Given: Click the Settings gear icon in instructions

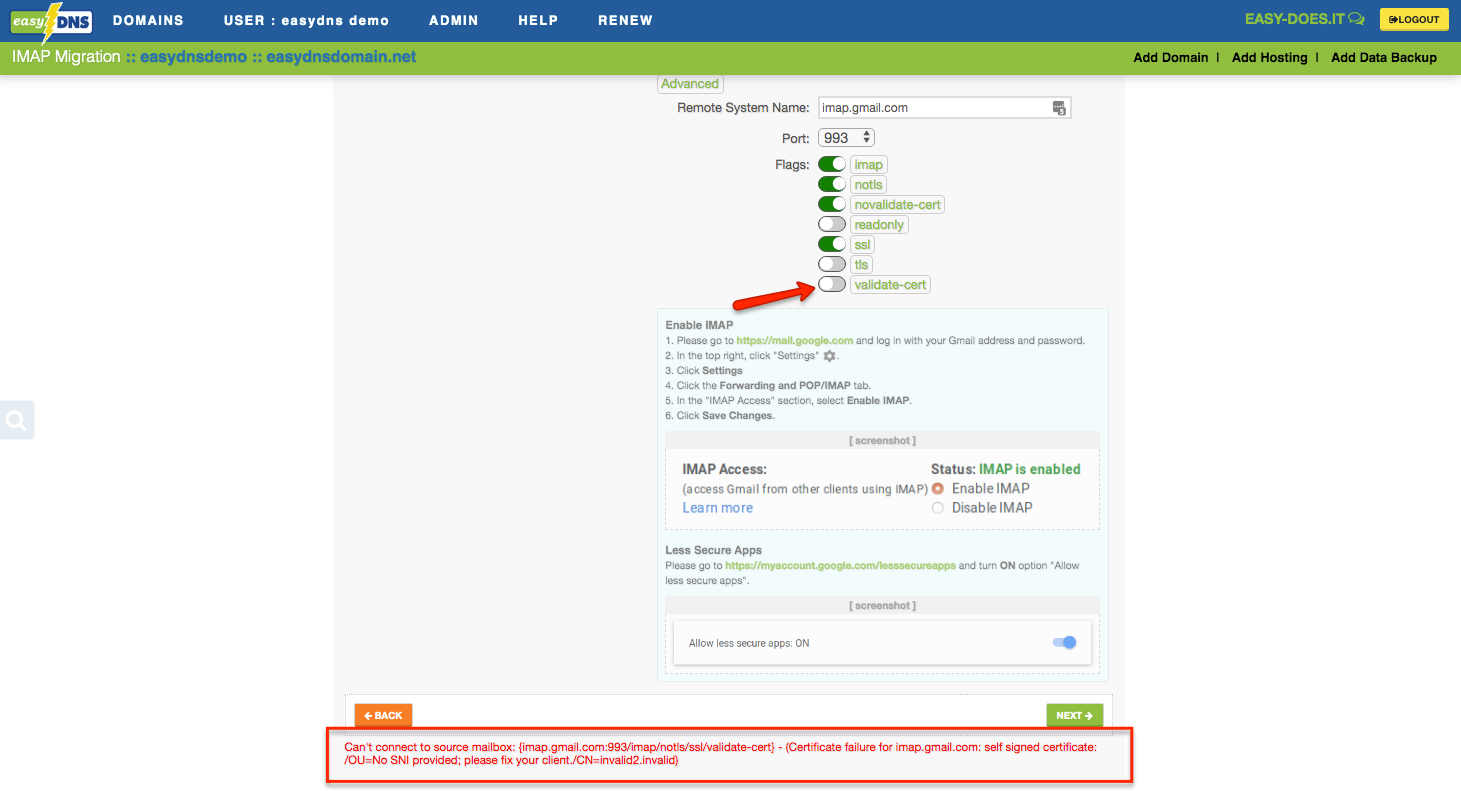Looking at the screenshot, I should click(x=829, y=356).
